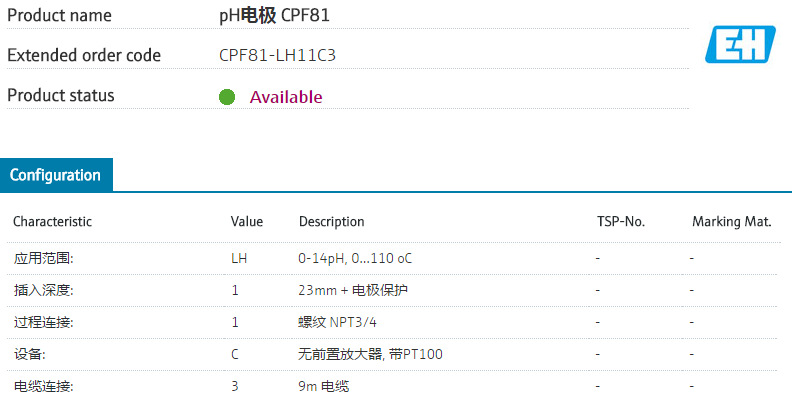Click the TSP-No. column header

pyautogui.click(x=613, y=221)
